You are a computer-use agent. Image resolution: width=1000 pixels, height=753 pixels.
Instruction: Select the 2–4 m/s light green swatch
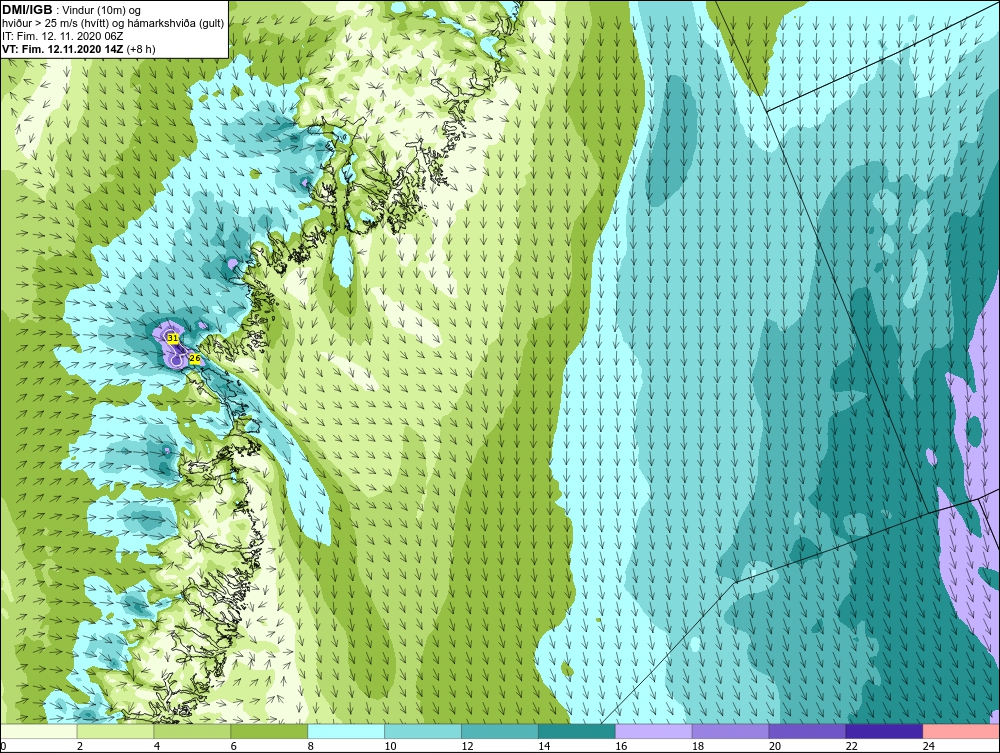(x=115, y=731)
